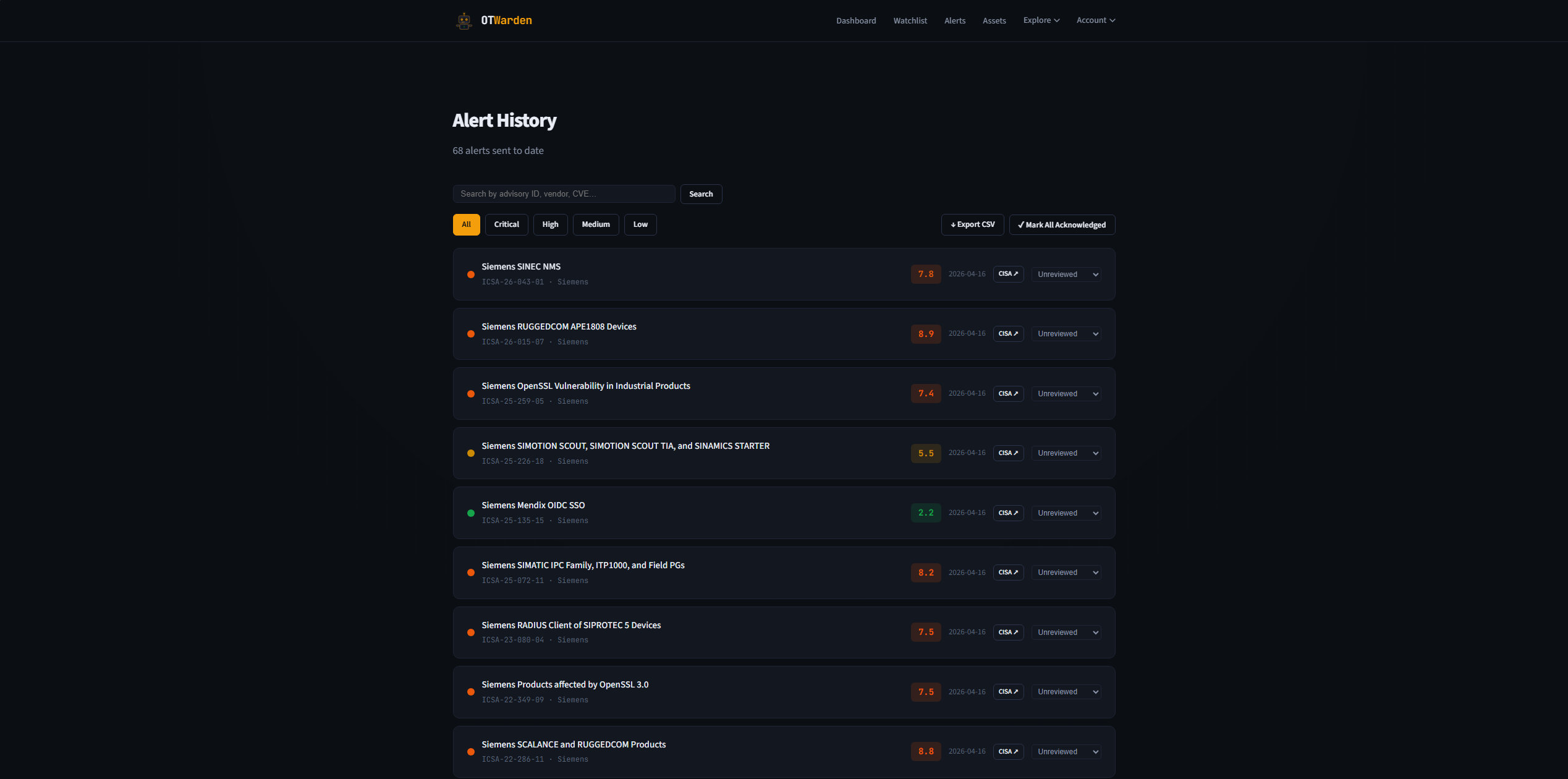Screen dimensions: 1568x779
Task: Open status dropdown for OpenSSL Vulnerability in Industrial Products
Action: pos(1066,394)
